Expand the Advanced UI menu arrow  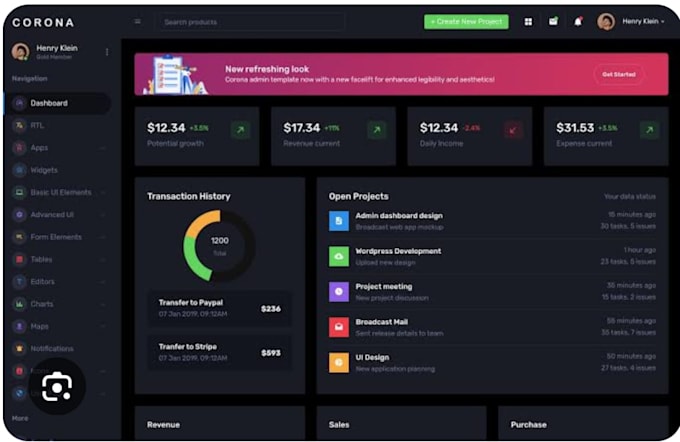(x=103, y=215)
